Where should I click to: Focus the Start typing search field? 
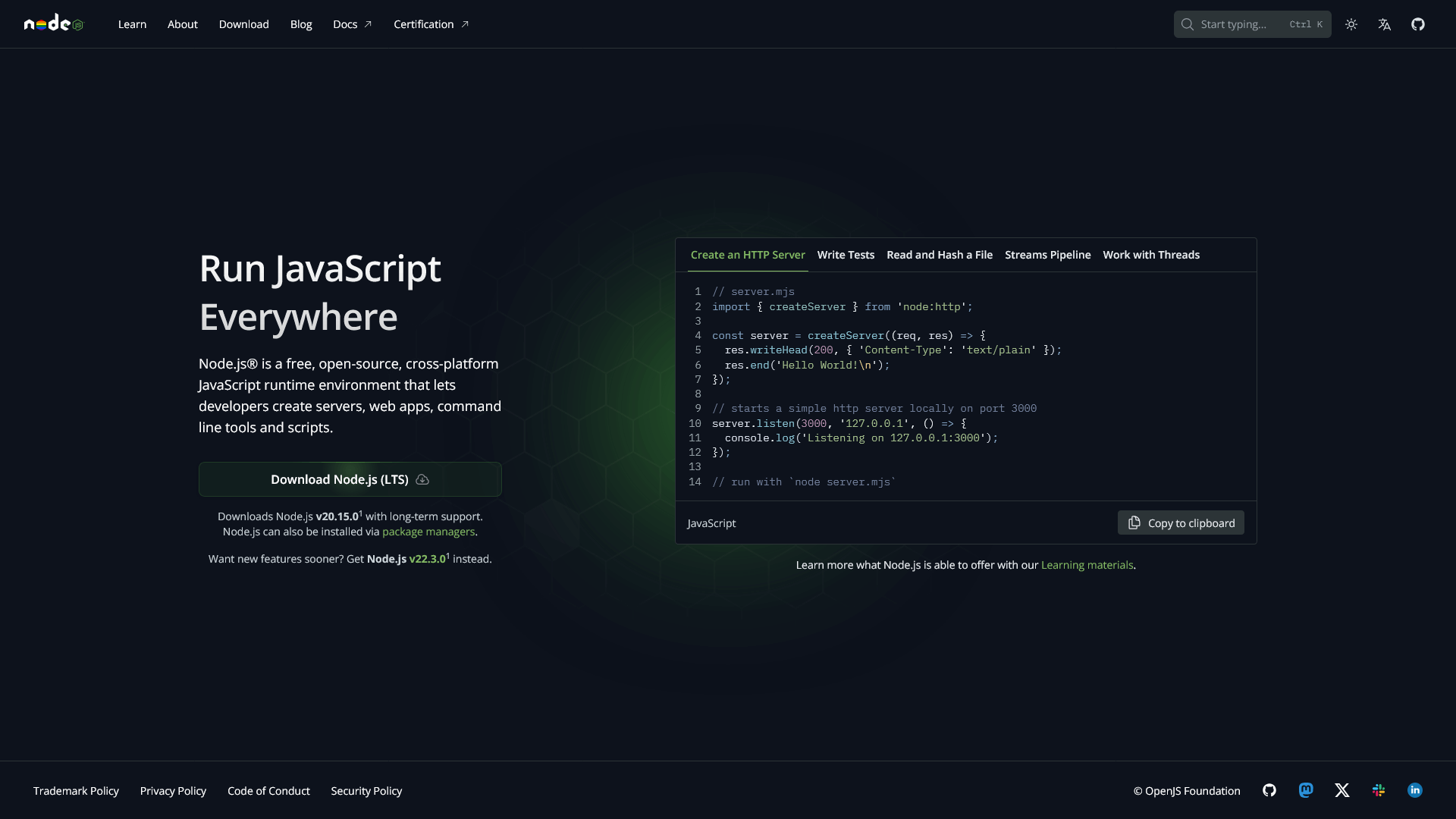point(1252,24)
